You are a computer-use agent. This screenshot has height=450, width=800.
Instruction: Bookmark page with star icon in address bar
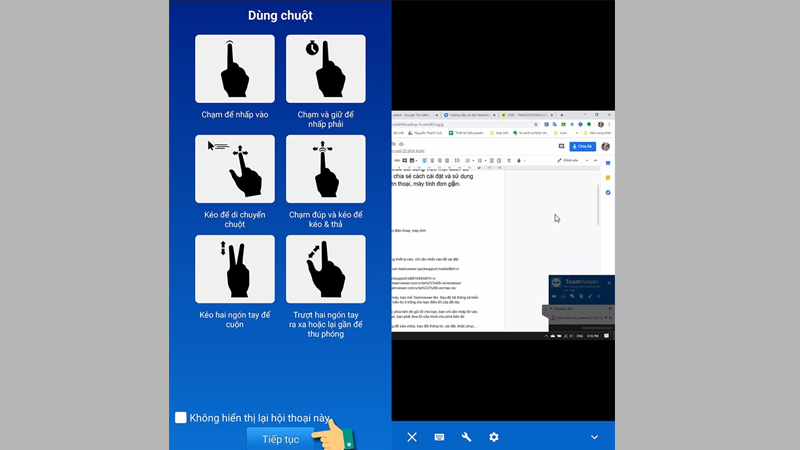(x=536, y=124)
